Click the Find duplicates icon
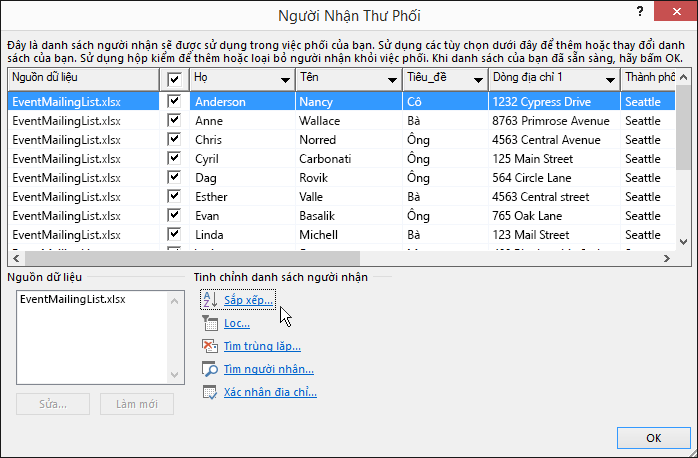Viewport: 698px width, 458px height. pyautogui.click(x=210, y=346)
